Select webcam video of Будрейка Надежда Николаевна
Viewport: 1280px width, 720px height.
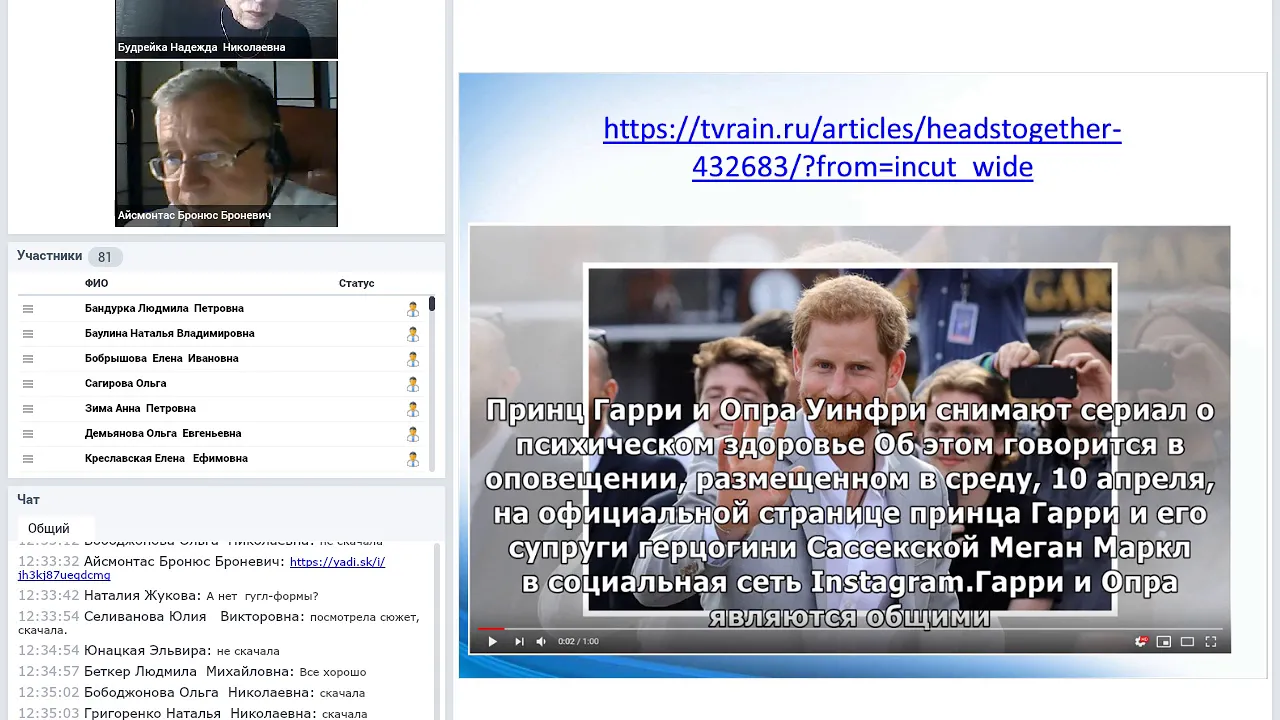tap(226, 29)
